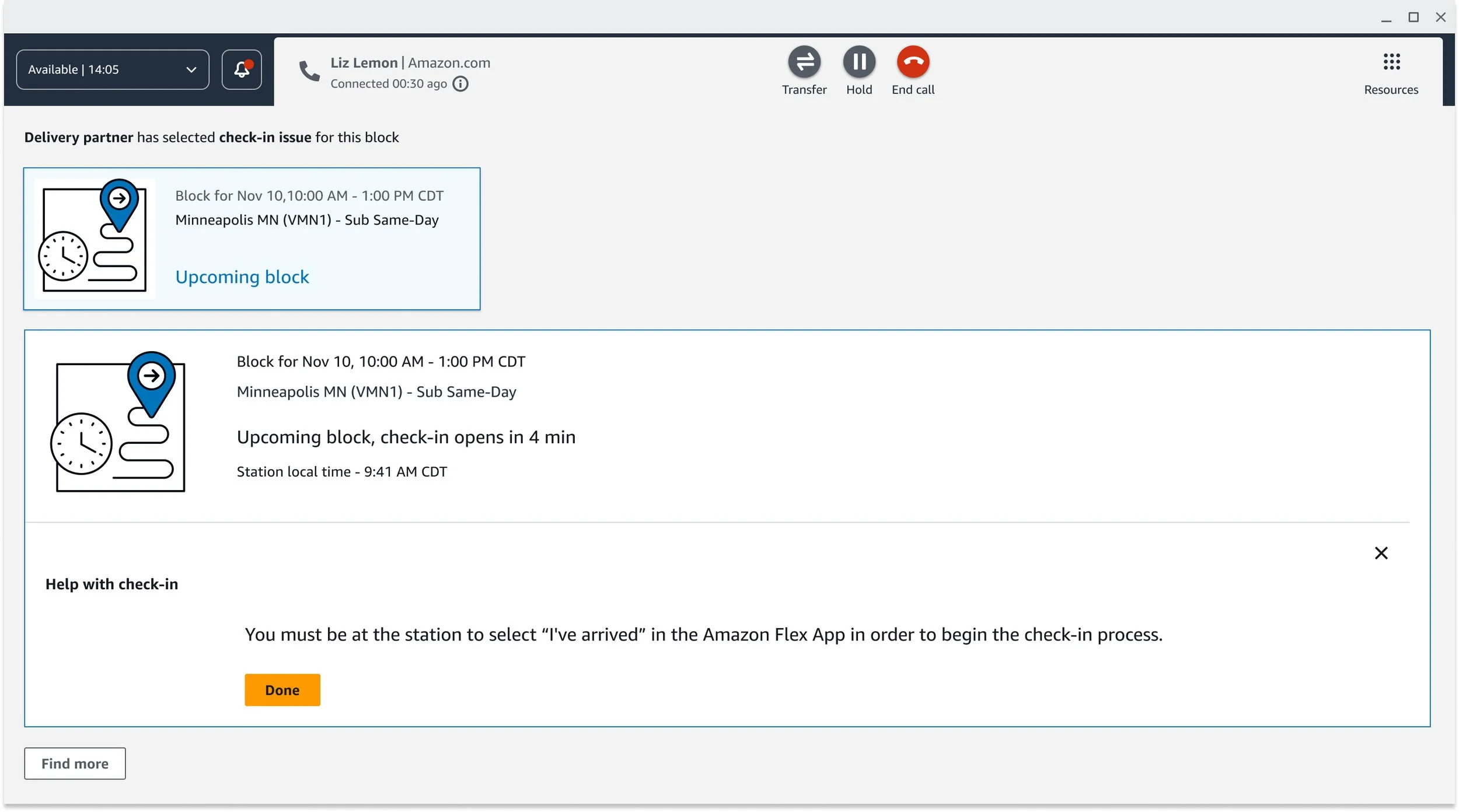1459x812 pixels.
Task: Click the Resources label text
Action: coord(1391,90)
